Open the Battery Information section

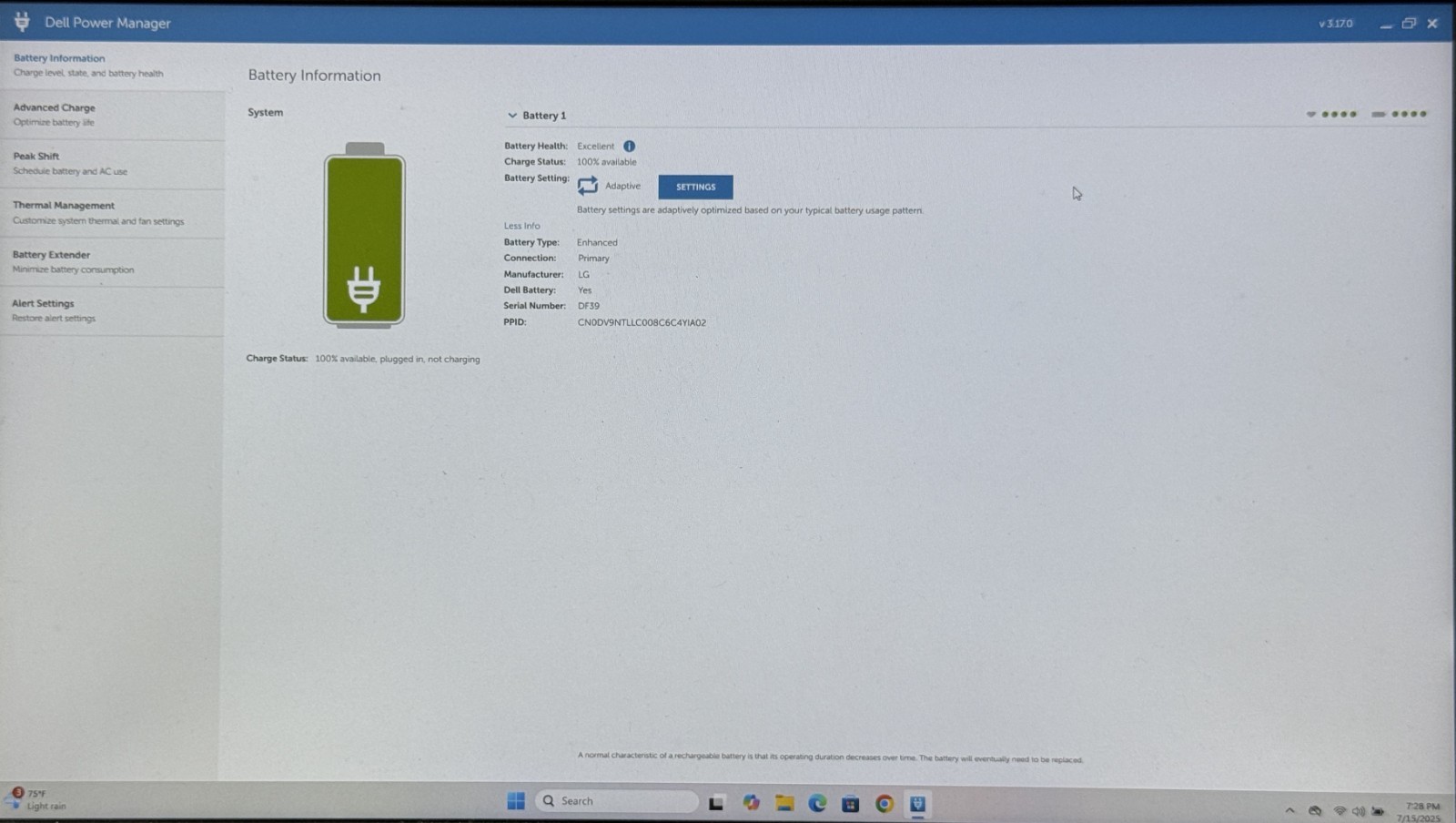point(111,66)
